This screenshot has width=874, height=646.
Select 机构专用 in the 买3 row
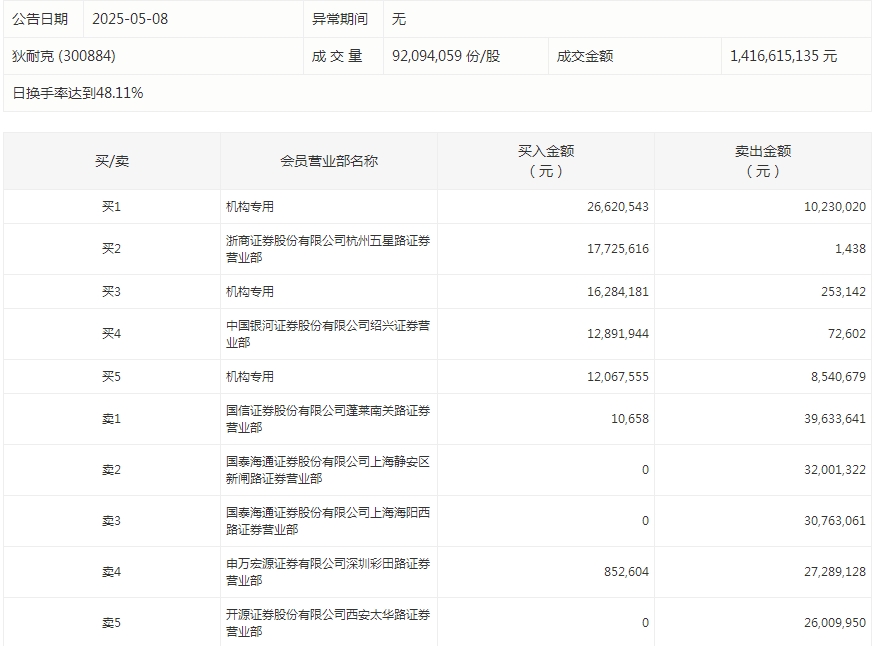[250, 292]
